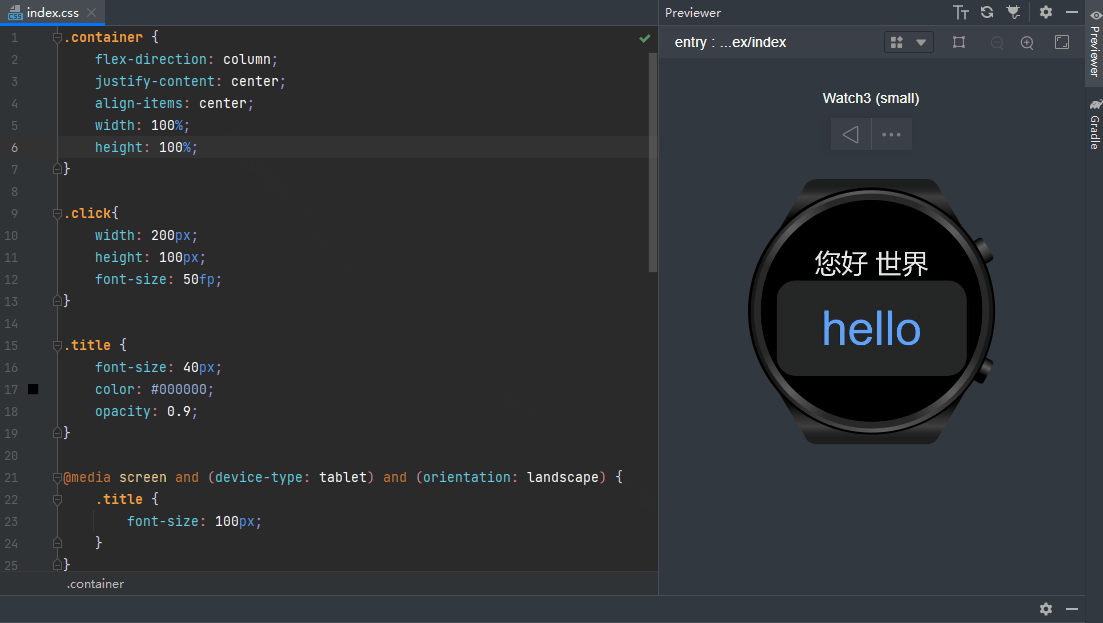Click the editor vertical scrollbar
The height and width of the screenshot is (623, 1103).
(x=653, y=162)
